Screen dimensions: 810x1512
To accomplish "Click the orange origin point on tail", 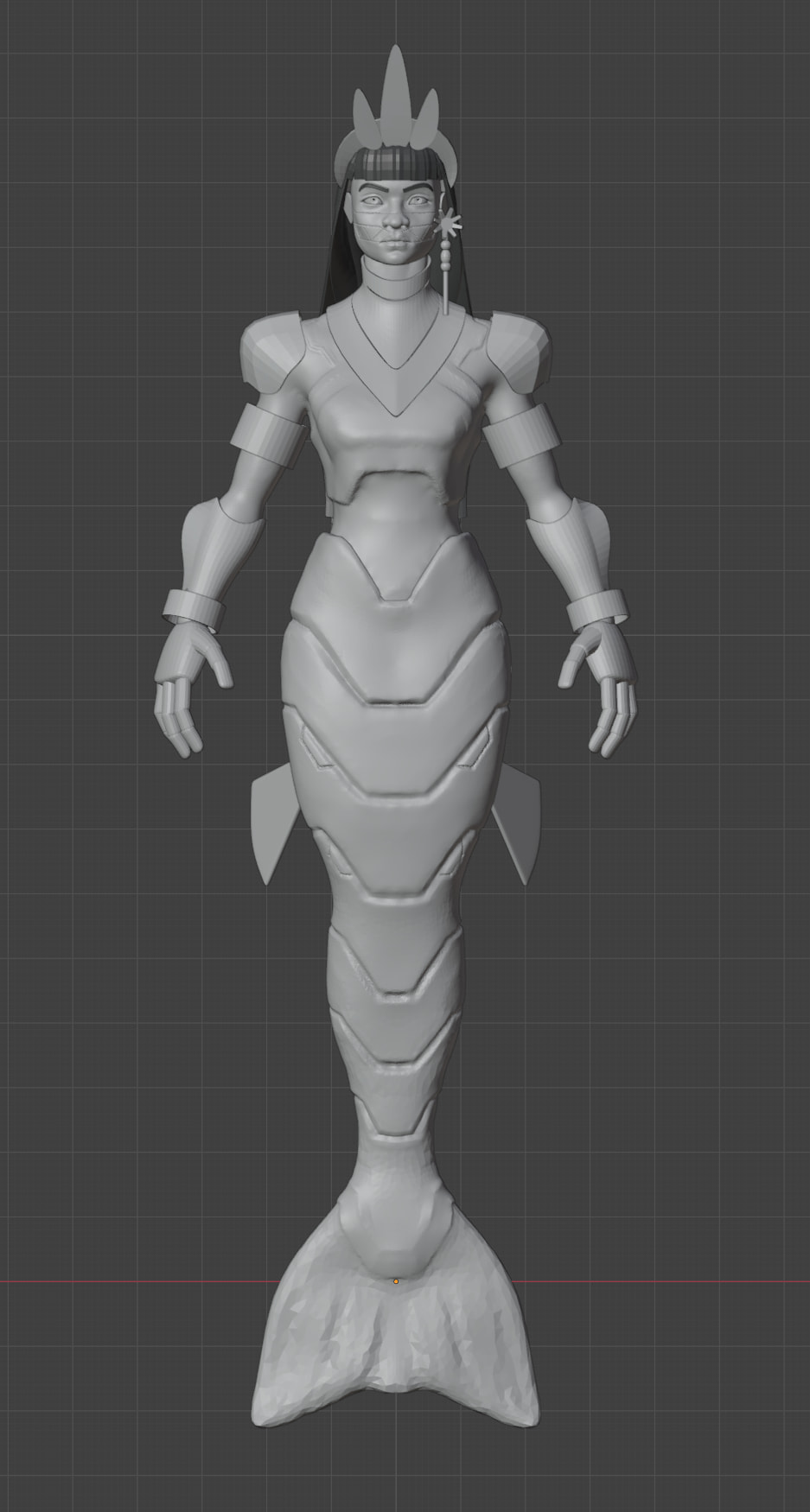I will point(396,1281).
